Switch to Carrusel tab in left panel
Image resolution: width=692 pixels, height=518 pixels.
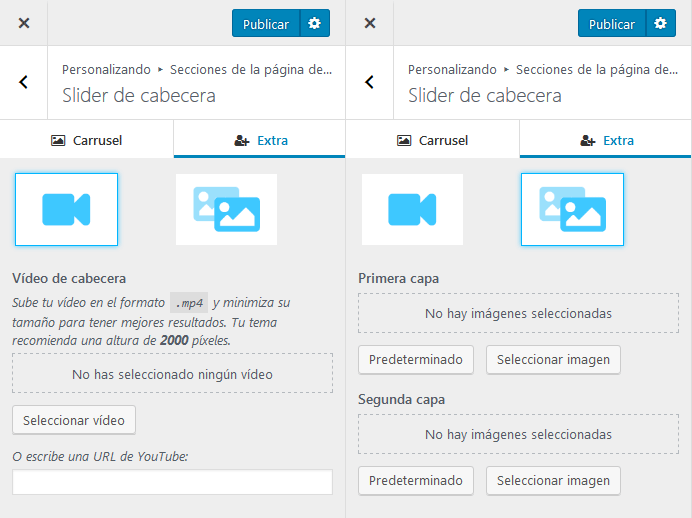click(x=87, y=140)
